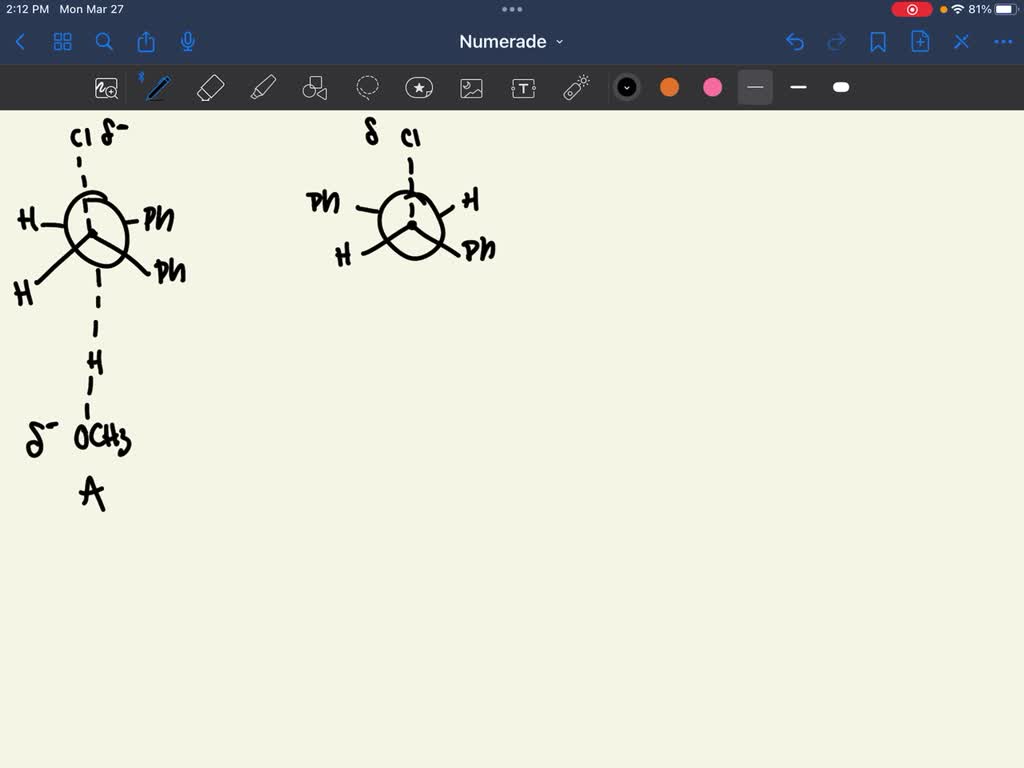Activate the laser pointer tool
The image size is (1024, 768).
tap(575, 88)
